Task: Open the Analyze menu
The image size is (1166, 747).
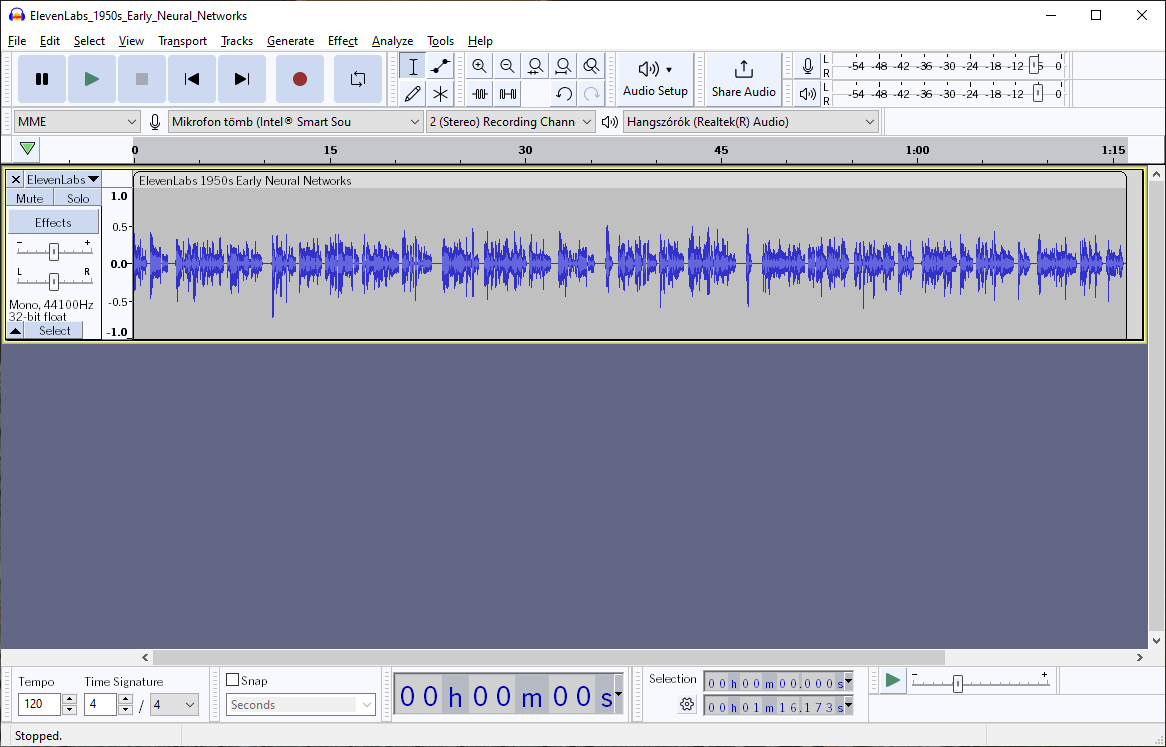Action: tap(392, 41)
